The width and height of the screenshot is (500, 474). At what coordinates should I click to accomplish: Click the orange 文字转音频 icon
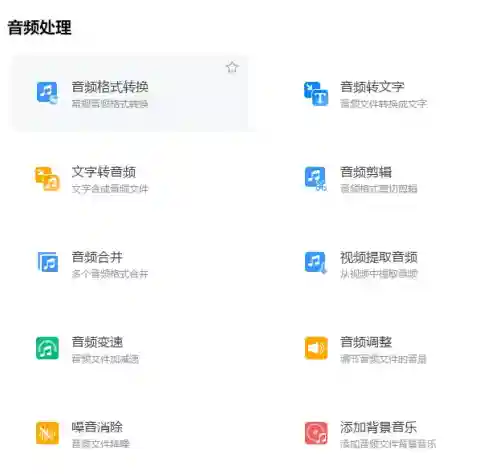pyautogui.click(x=47, y=179)
